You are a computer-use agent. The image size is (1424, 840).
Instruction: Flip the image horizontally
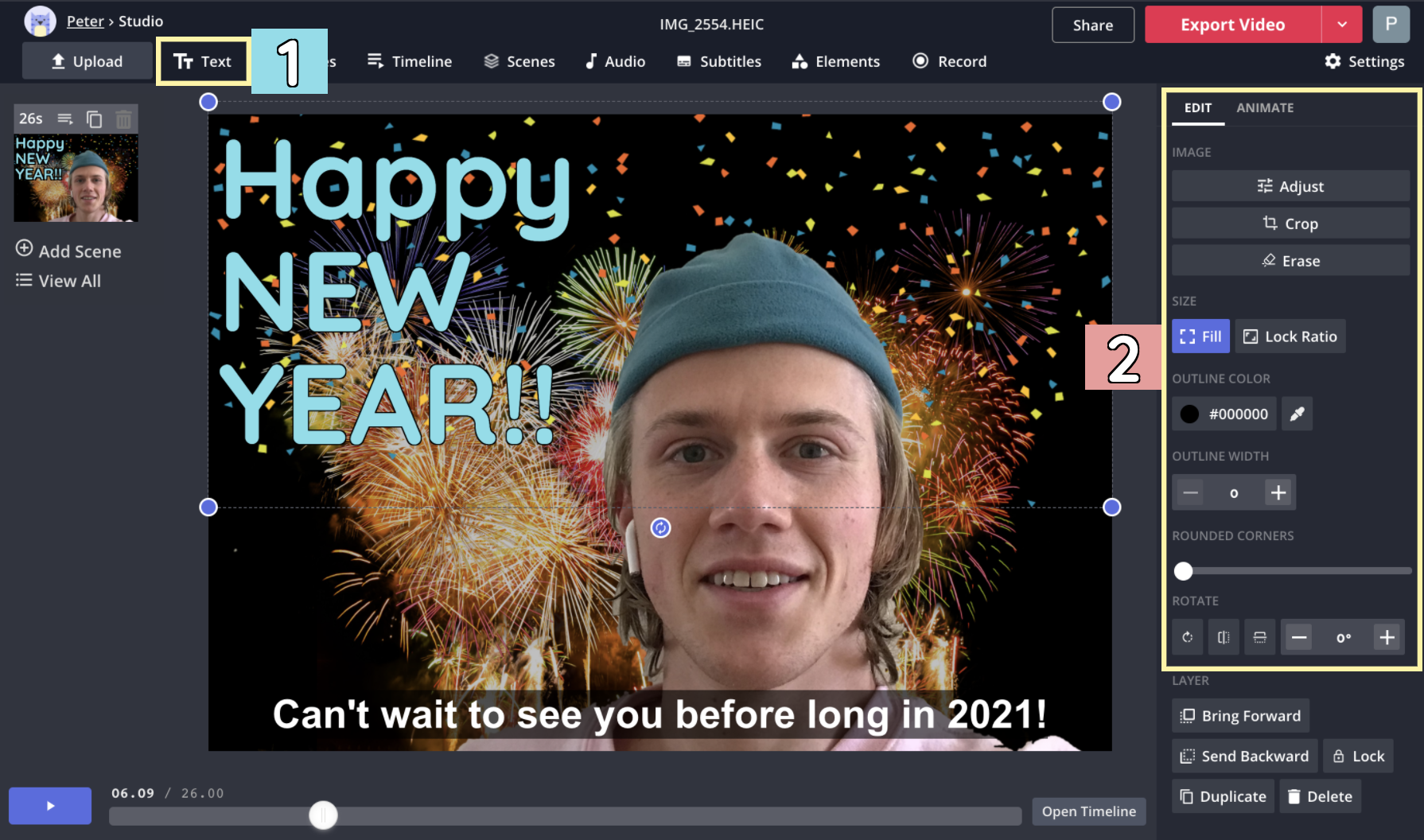1224,636
